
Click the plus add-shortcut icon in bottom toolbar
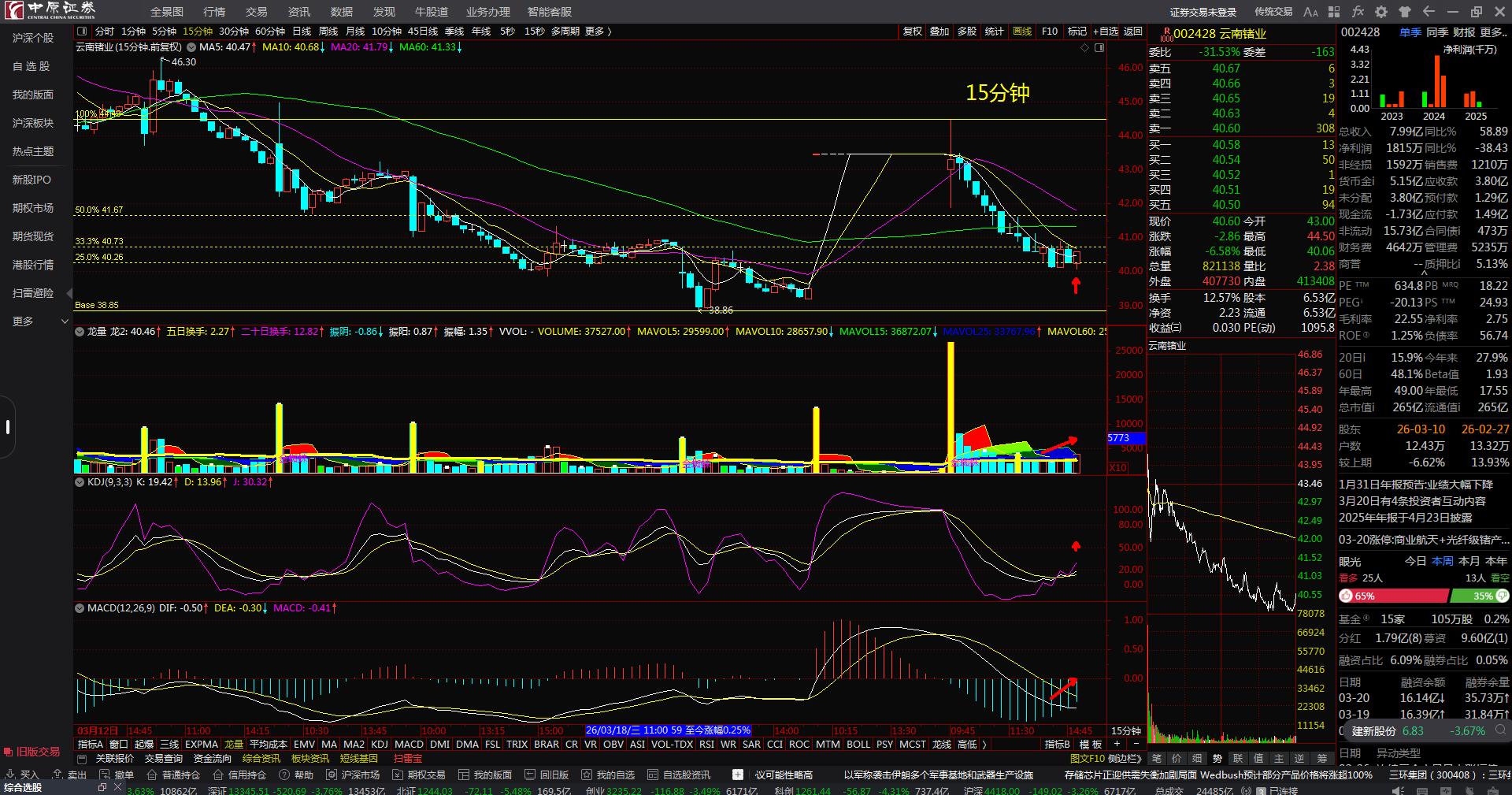(x=737, y=775)
